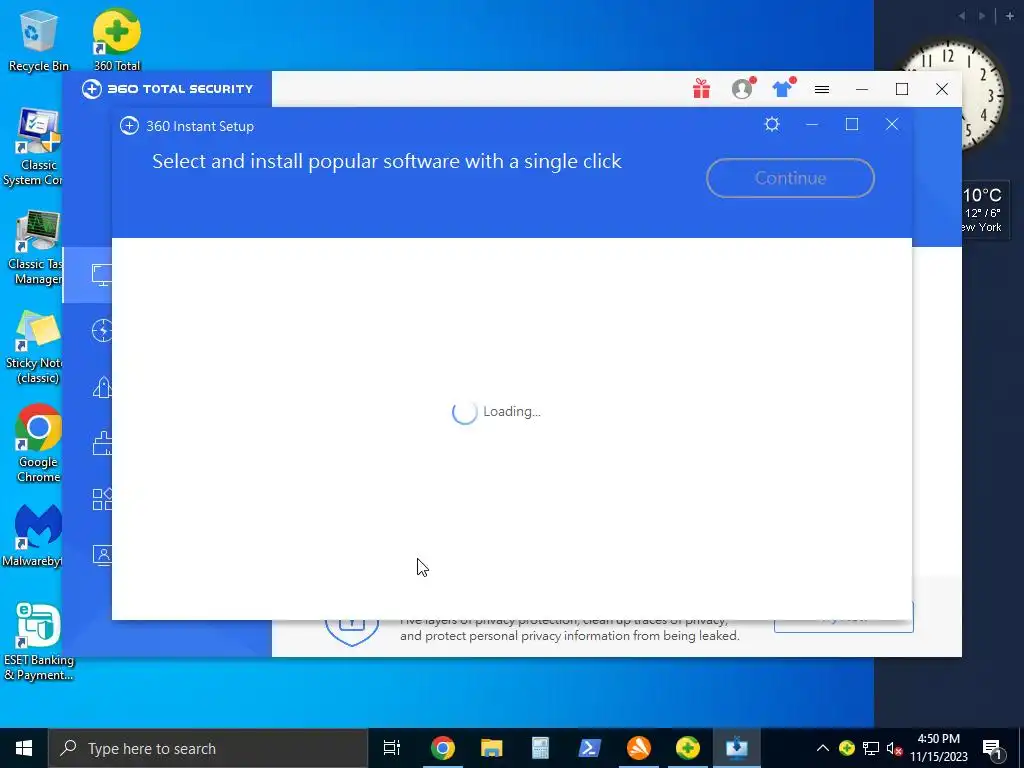The image size is (1024, 768).
Task: Open the orange Avast taskbar icon
Action: click(x=639, y=748)
